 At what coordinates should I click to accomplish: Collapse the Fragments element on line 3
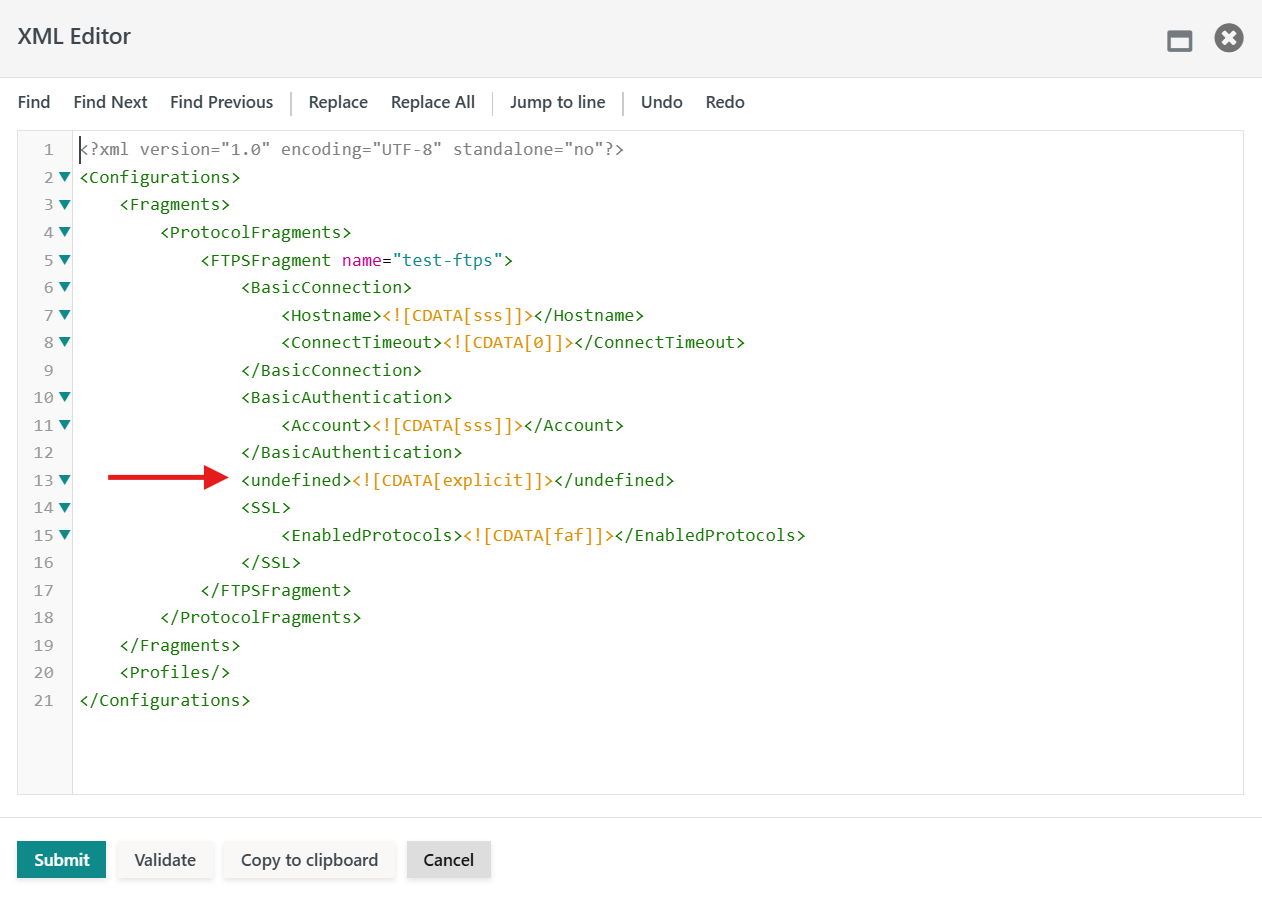pos(65,204)
